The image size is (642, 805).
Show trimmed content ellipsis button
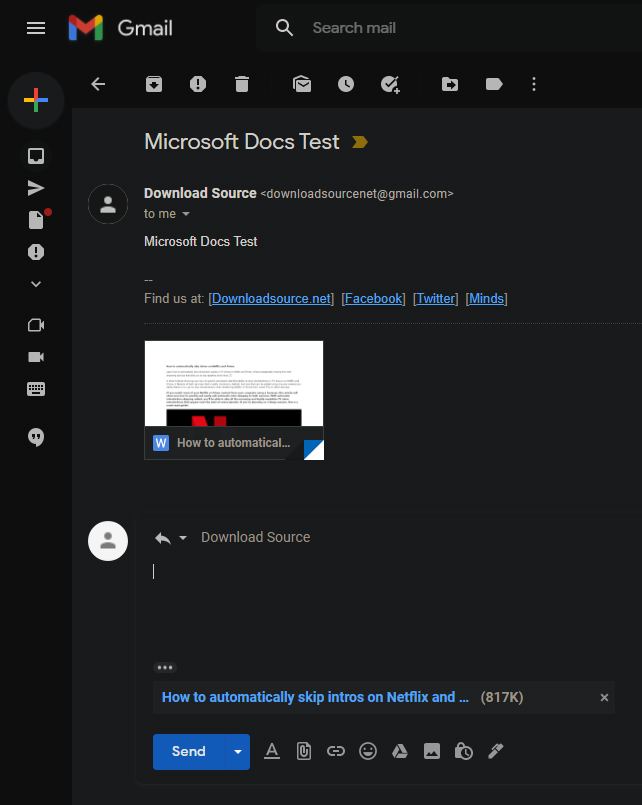[165, 667]
